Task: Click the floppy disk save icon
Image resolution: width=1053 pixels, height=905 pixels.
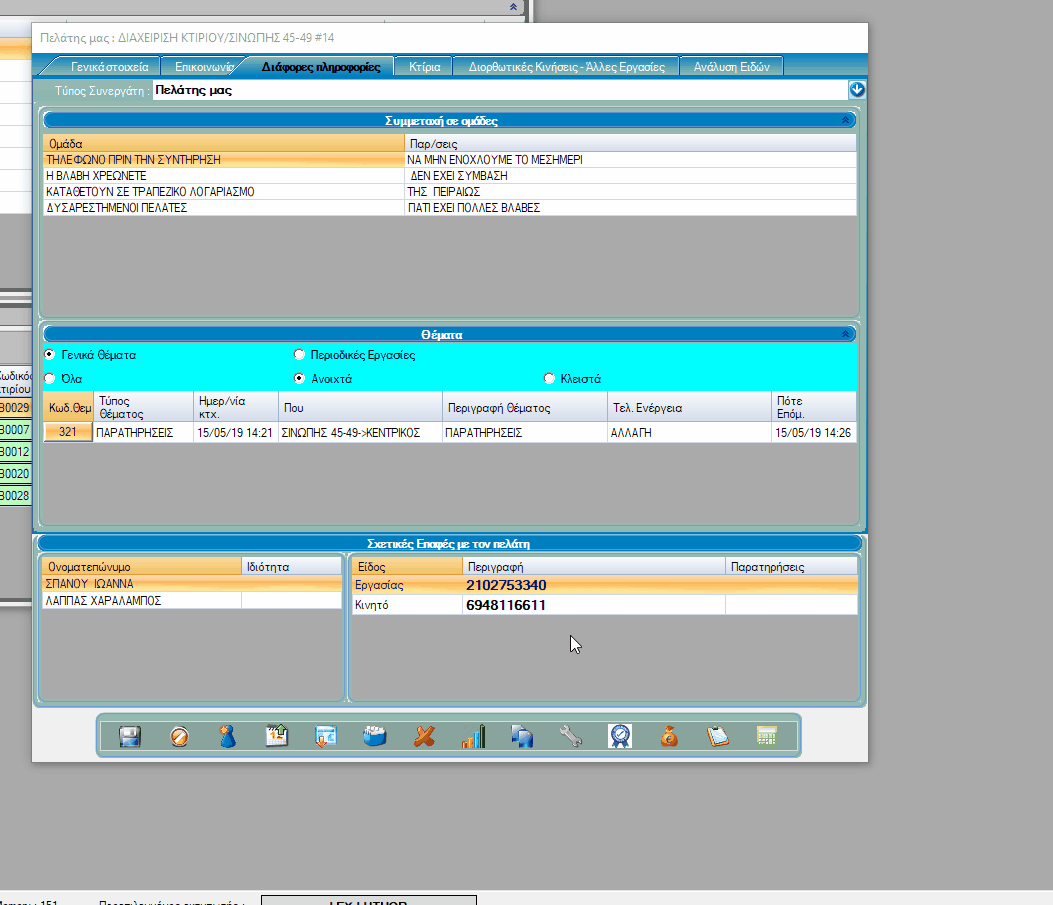Action: point(130,737)
